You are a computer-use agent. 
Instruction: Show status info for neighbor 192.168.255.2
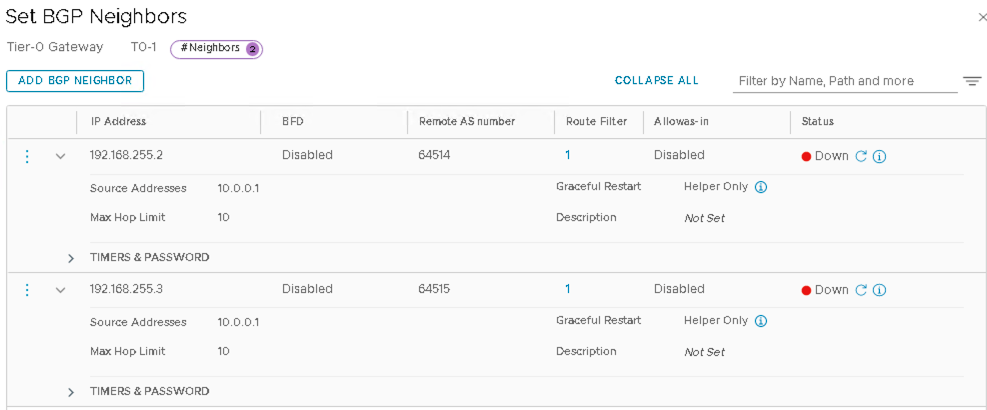click(880, 156)
